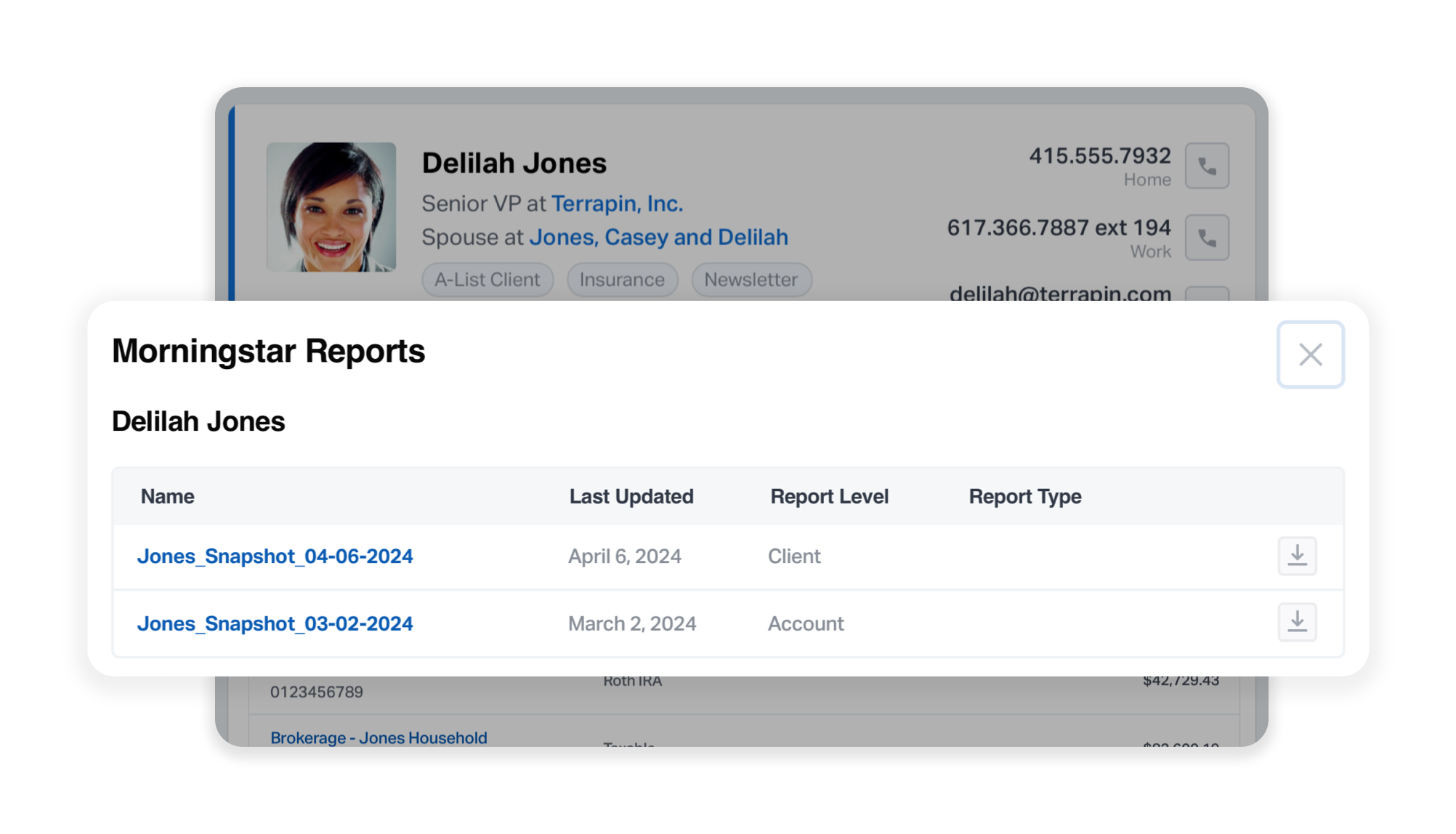This screenshot has width=1456, height=834.
Task: Click the Account report level cell
Action: point(806,623)
